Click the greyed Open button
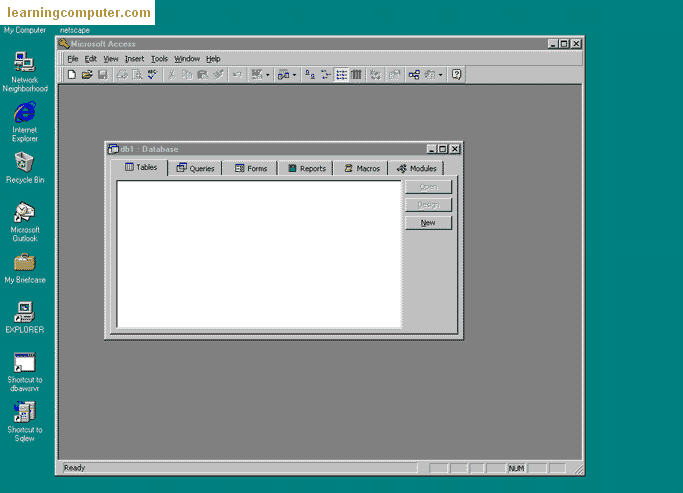This screenshot has height=493, width=683. 428,187
